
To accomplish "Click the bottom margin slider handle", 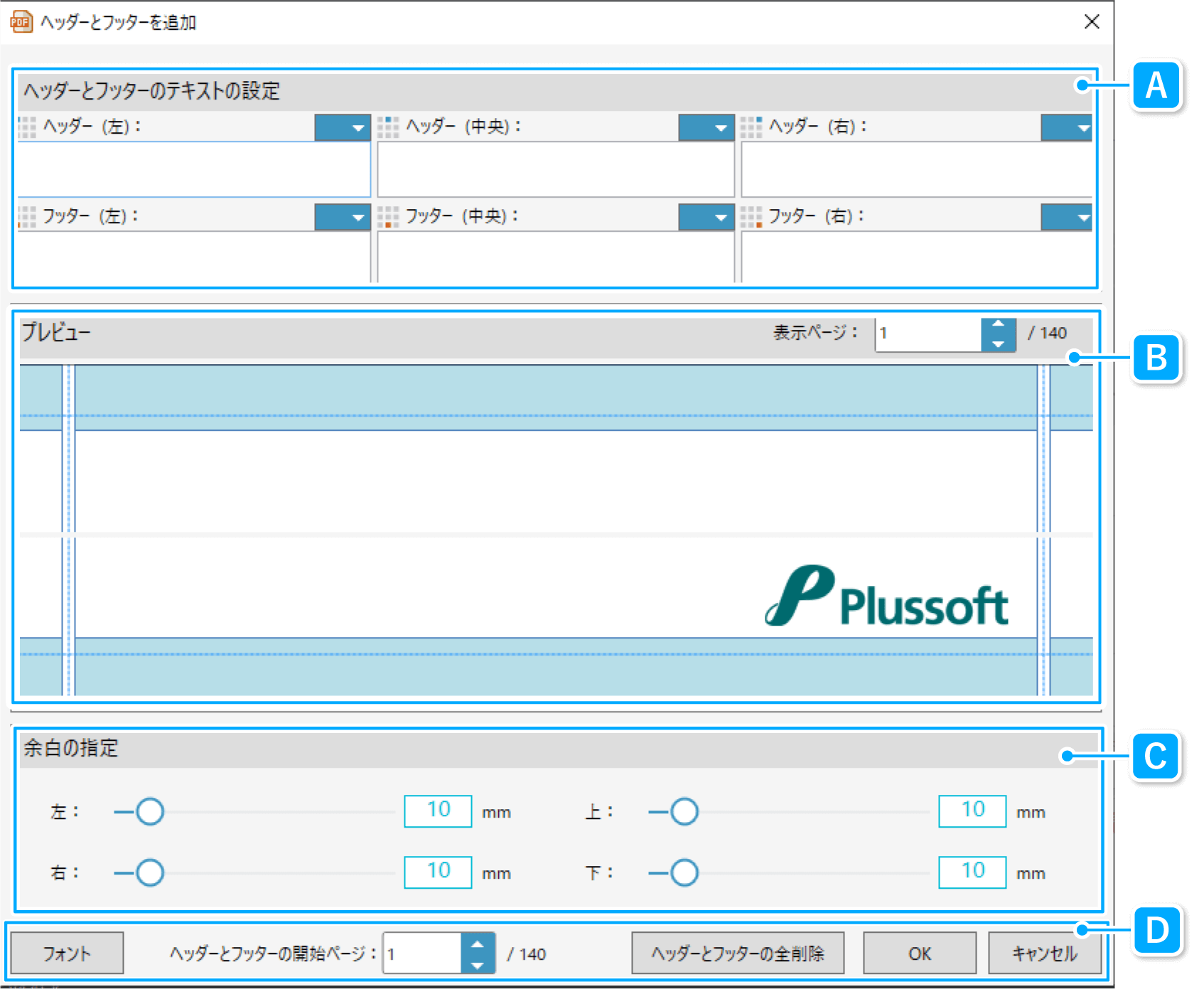I will coord(684,872).
